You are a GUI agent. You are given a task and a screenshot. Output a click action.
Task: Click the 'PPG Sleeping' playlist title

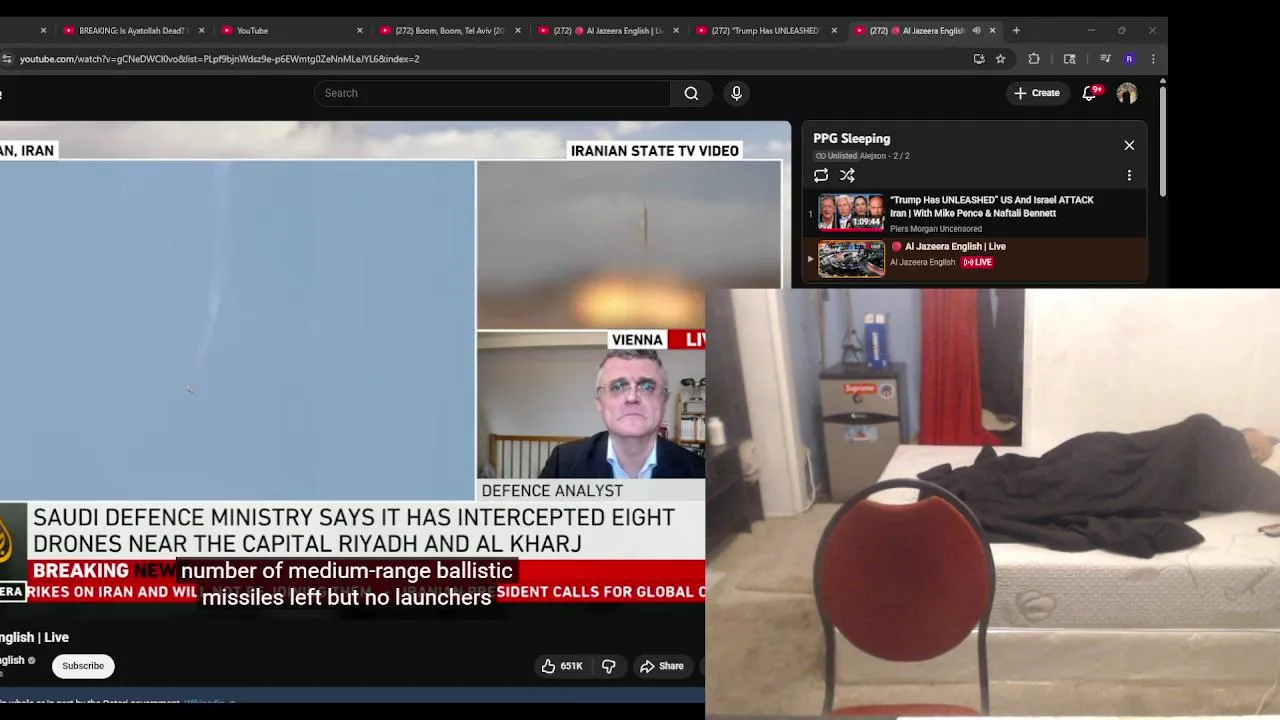pyautogui.click(x=851, y=139)
